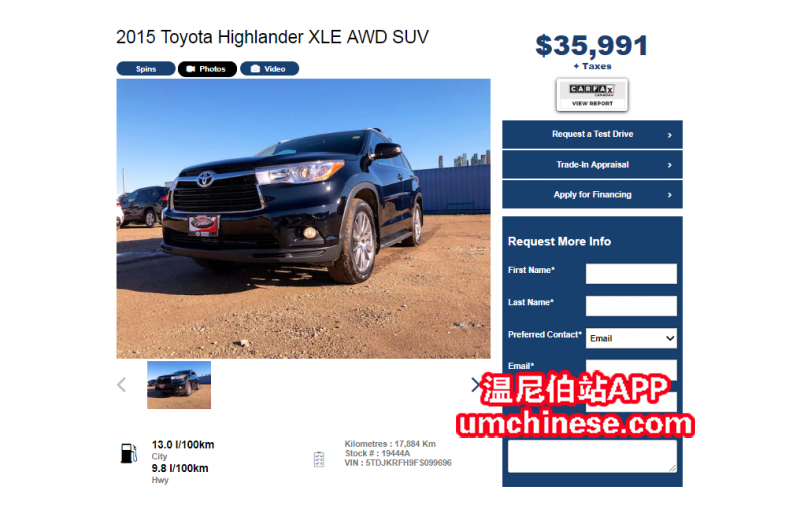Click arrow on Request a Test Drive

tap(669, 135)
